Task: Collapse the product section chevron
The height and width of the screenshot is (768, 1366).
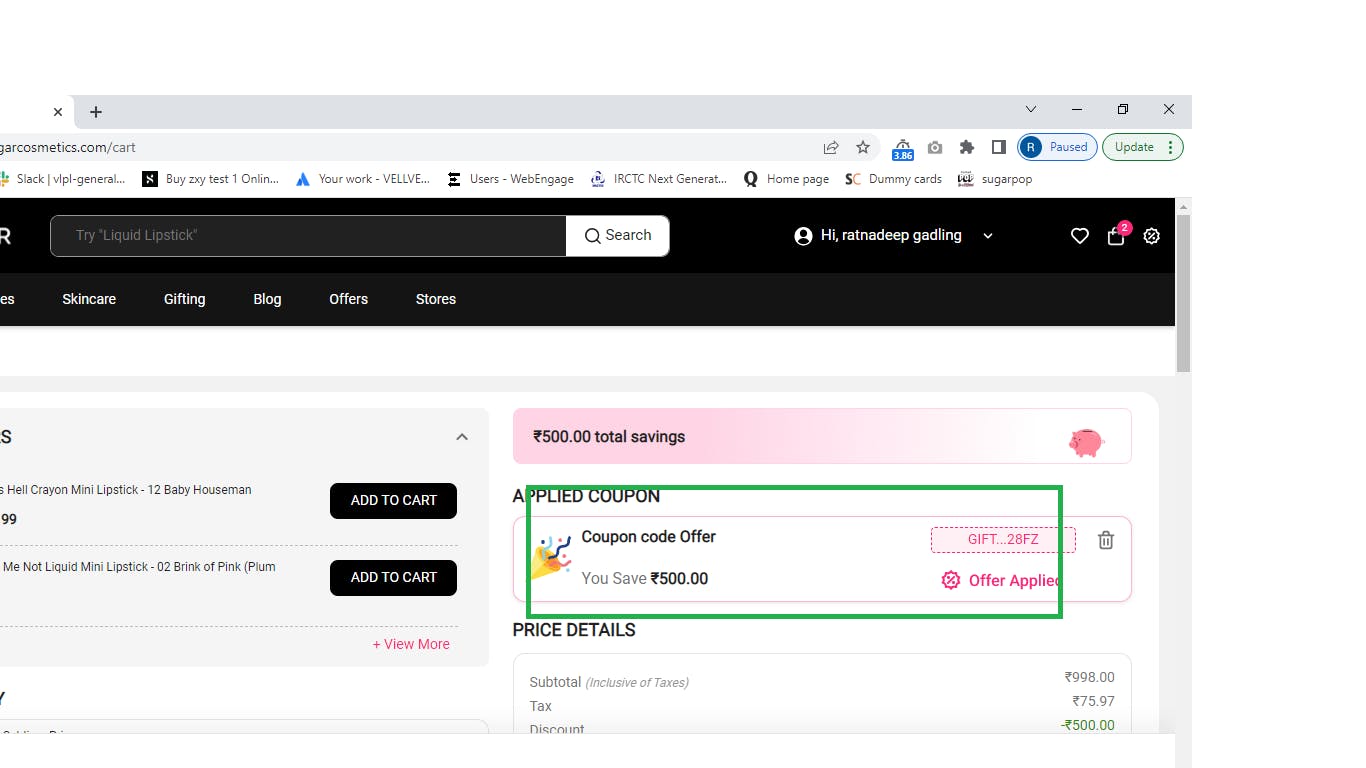Action: coord(462,437)
